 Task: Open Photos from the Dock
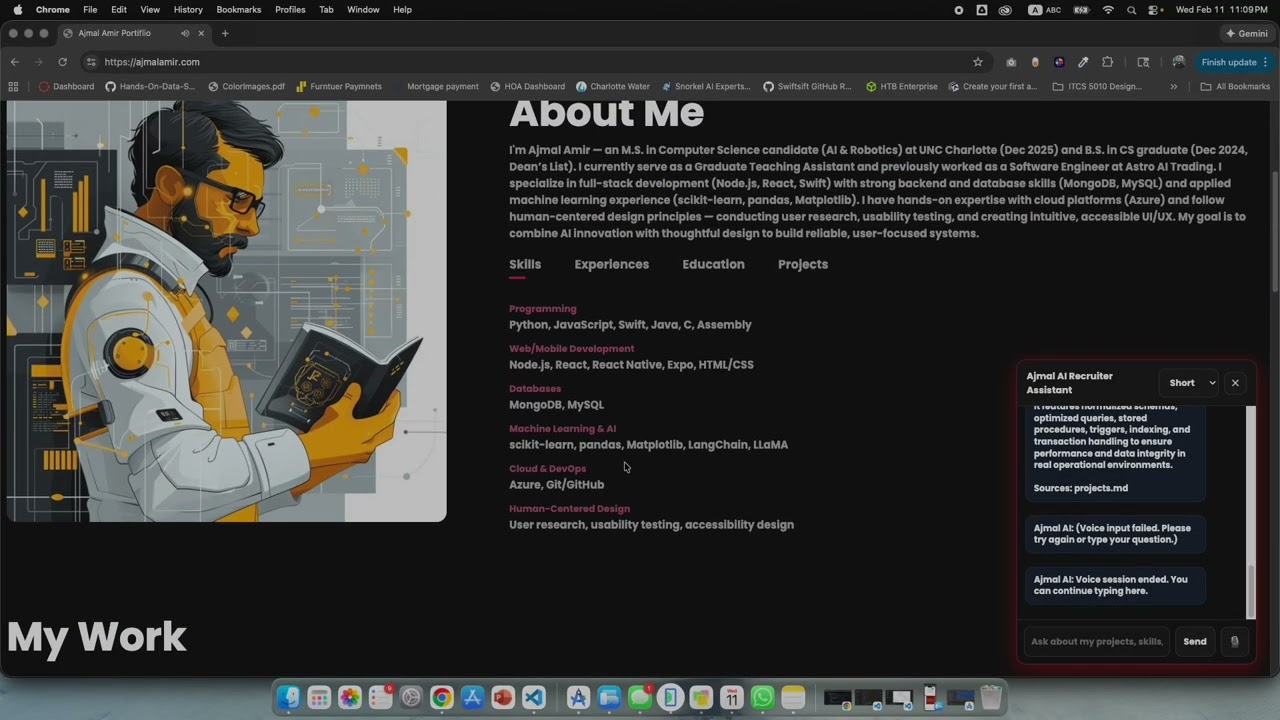point(349,697)
